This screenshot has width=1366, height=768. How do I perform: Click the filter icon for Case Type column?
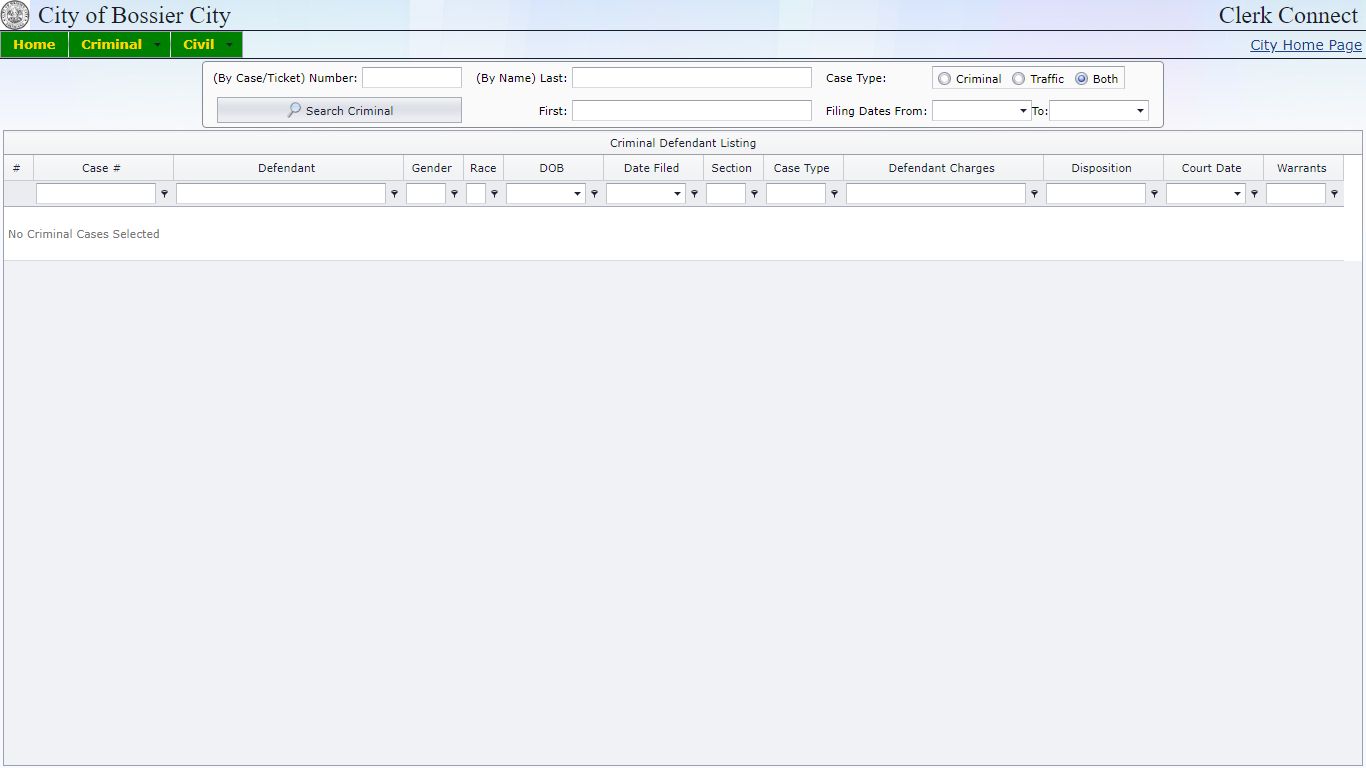(834, 194)
